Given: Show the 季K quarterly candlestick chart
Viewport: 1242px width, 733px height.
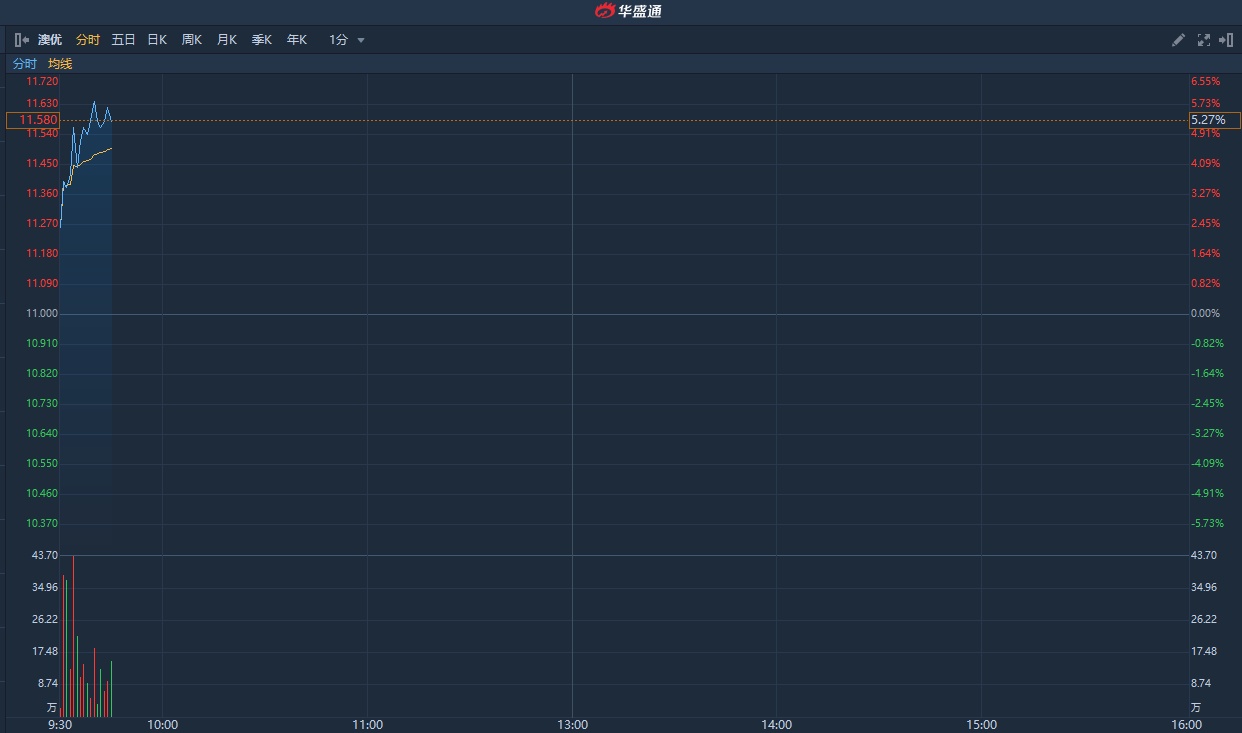Looking at the screenshot, I should click(261, 40).
